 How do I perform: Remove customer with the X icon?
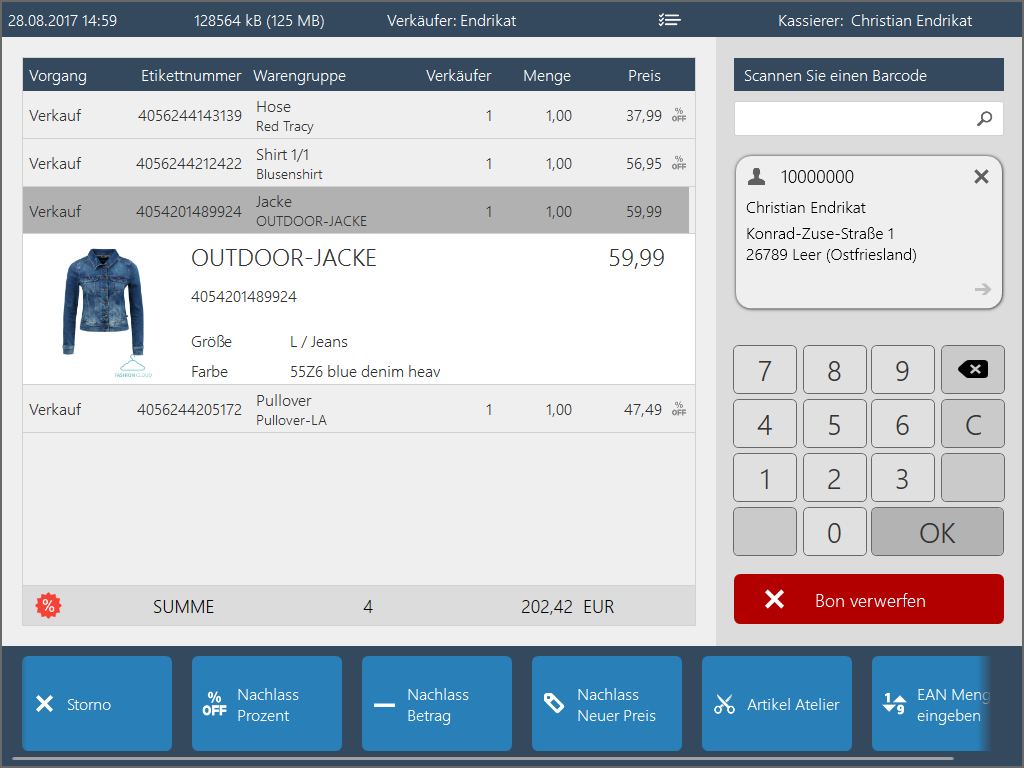(x=981, y=177)
